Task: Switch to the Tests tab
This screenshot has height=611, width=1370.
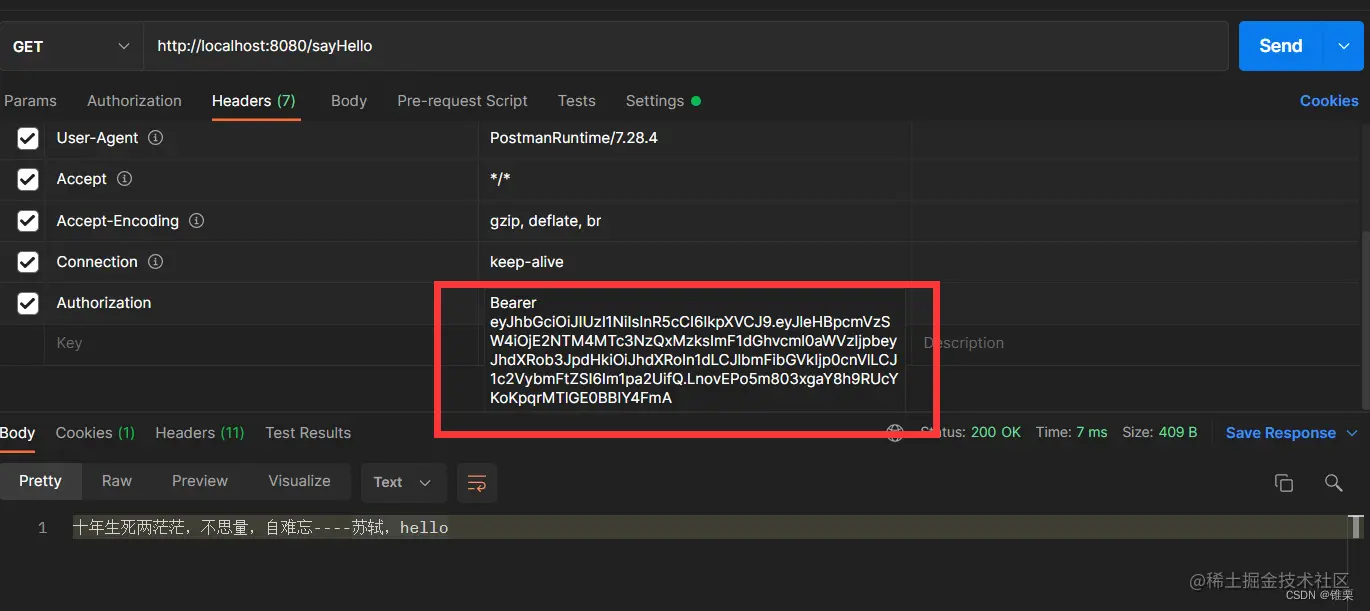Action: pyautogui.click(x=577, y=100)
